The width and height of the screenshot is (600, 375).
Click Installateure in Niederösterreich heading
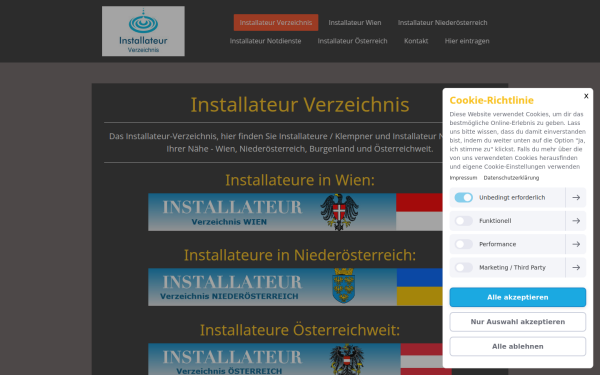tap(300, 255)
